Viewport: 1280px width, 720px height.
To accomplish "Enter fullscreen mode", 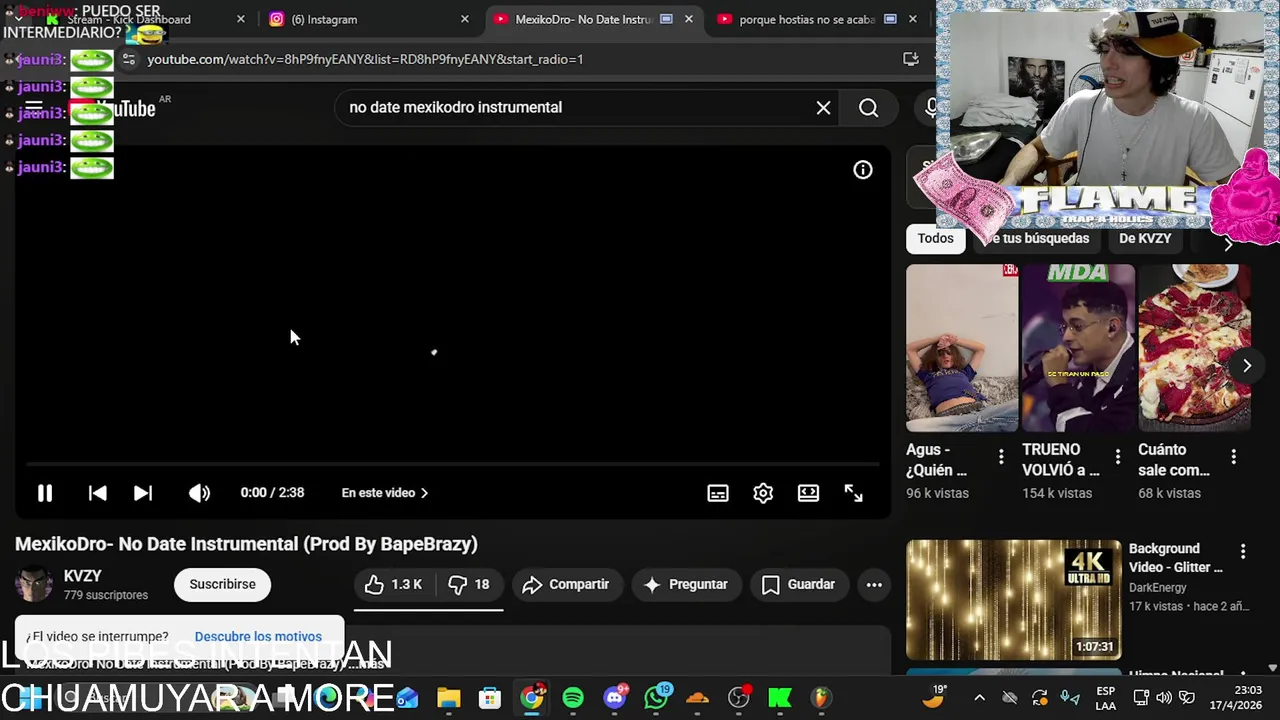I will tap(853, 493).
